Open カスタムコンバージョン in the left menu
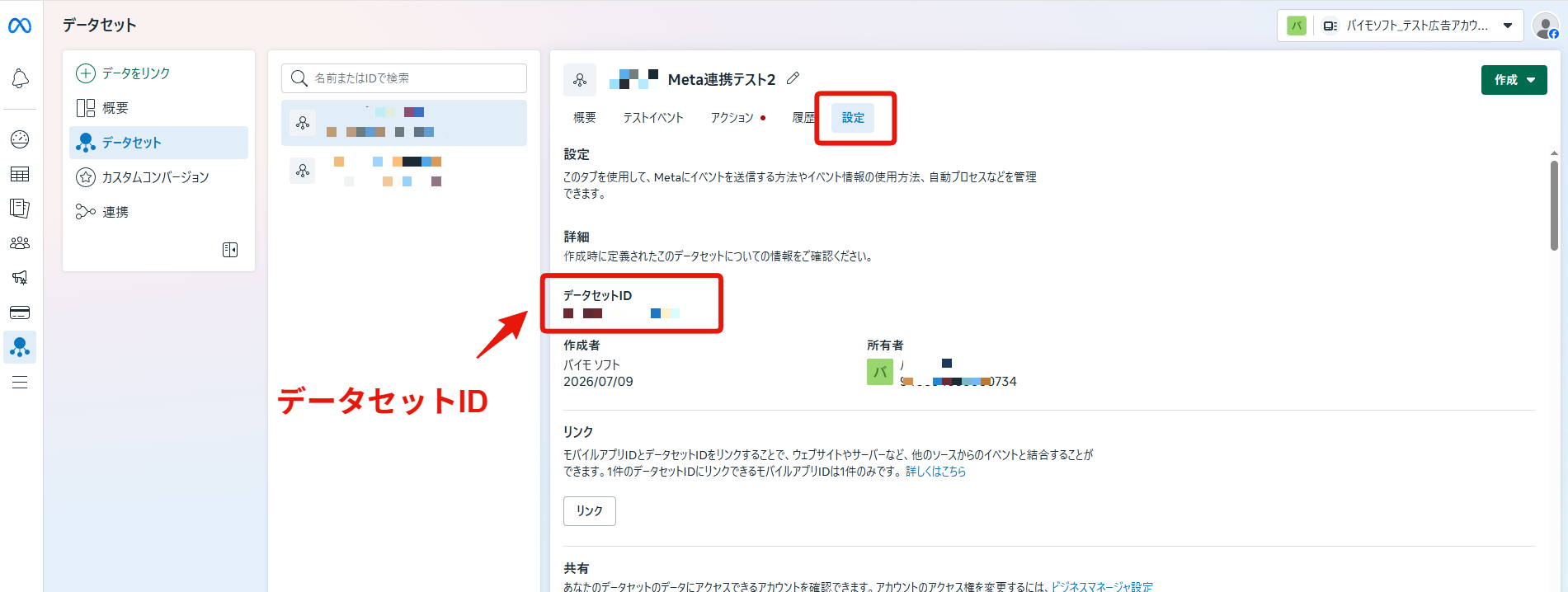Screen dimensions: 1568x592 tap(143, 177)
